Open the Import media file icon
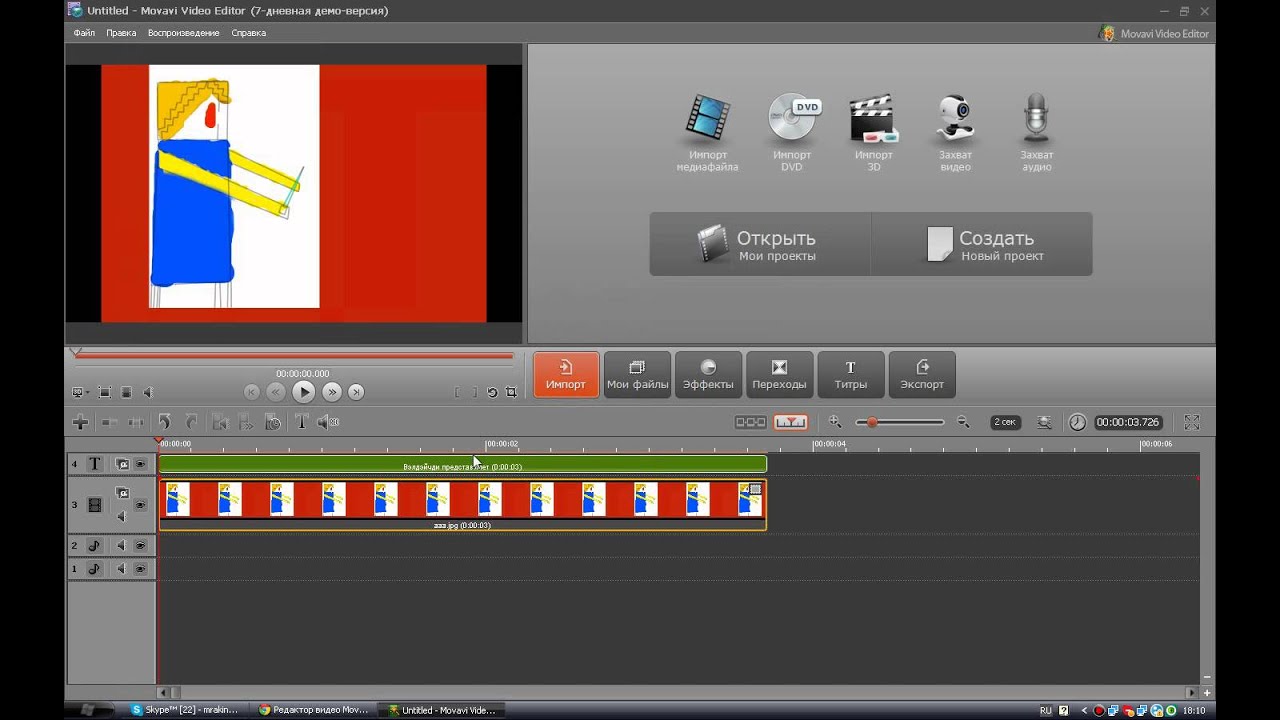Viewport: 1280px width, 720px height. pos(707,118)
